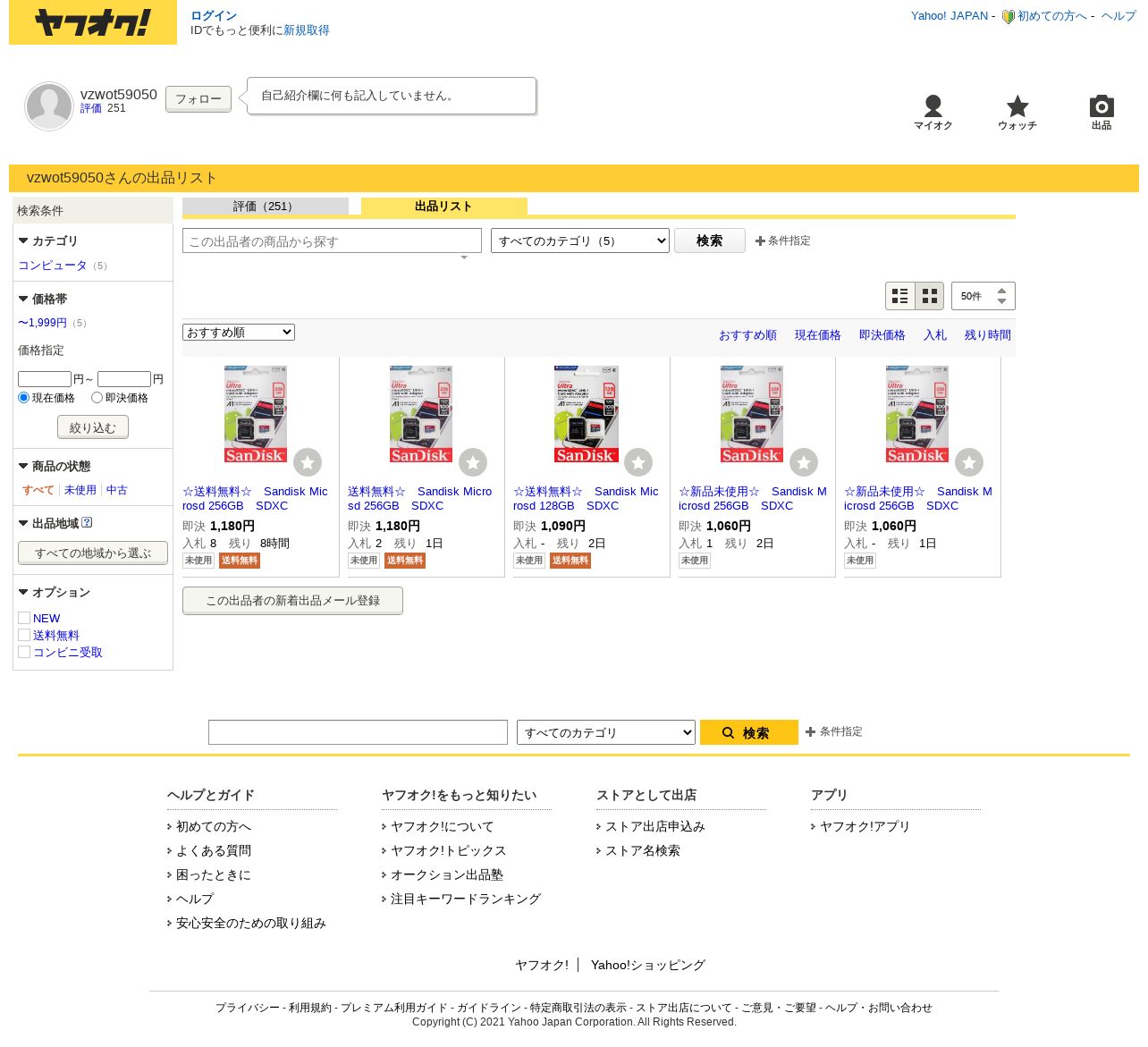1148x1047 pixels.
Task: Click the maximum price input field
Action: [x=124, y=379]
